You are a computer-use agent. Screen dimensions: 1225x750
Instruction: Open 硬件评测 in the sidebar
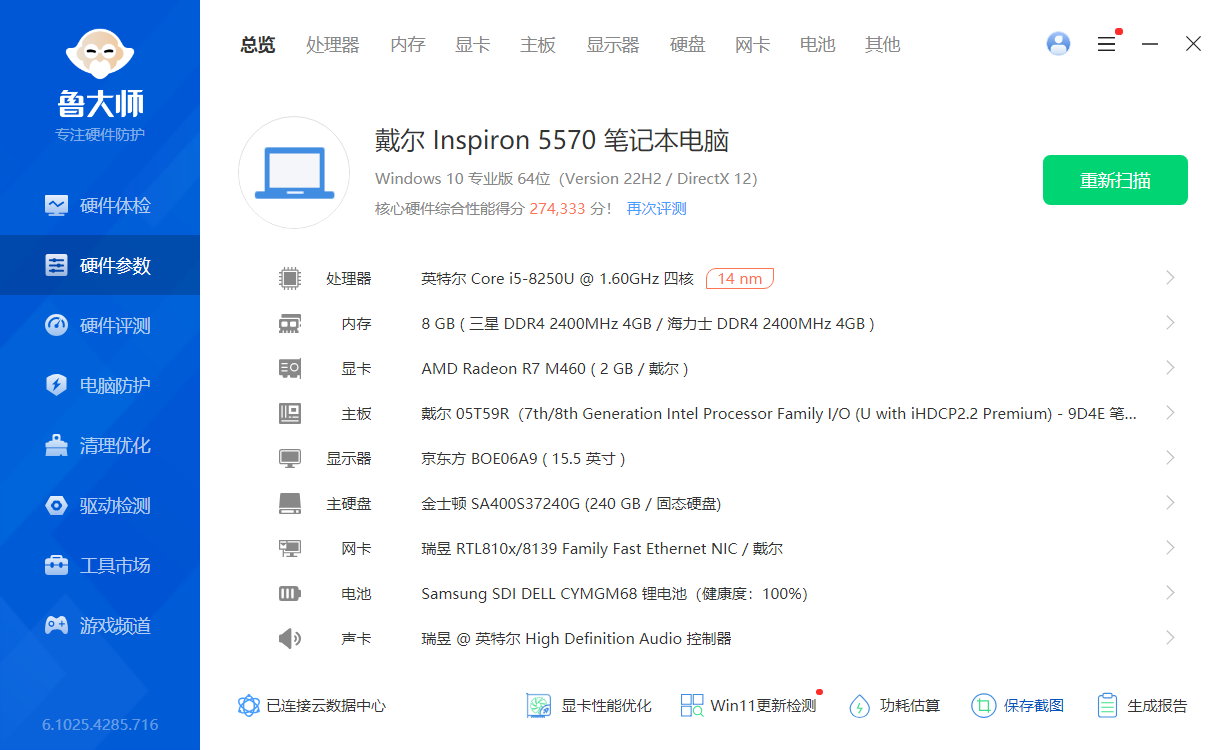click(100, 325)
